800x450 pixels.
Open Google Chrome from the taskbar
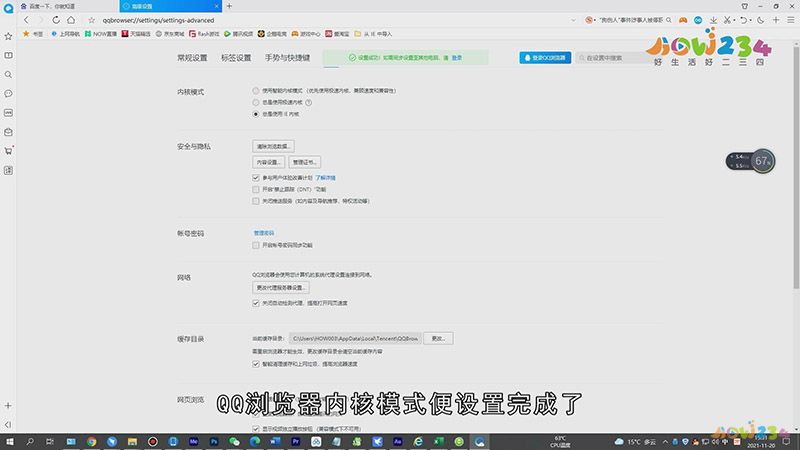(91, 442)
